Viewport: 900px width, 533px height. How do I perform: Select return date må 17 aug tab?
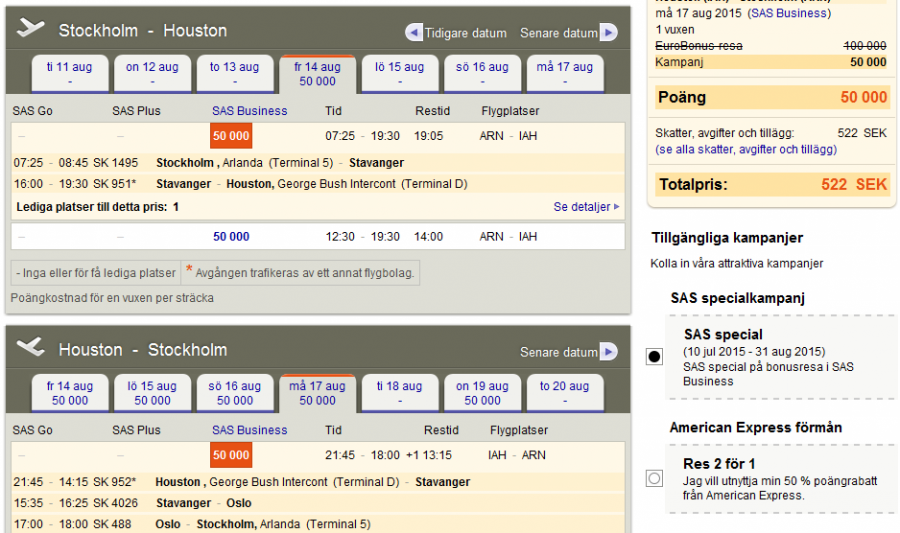[317, 393]
